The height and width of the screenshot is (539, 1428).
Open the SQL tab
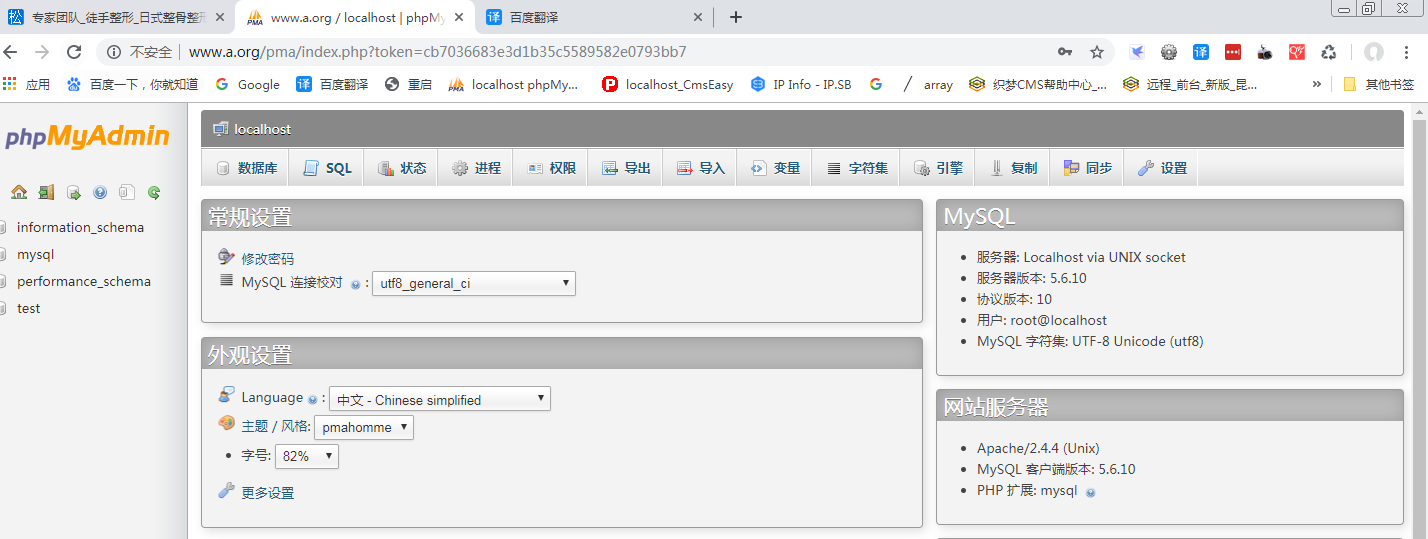[327, 168]
